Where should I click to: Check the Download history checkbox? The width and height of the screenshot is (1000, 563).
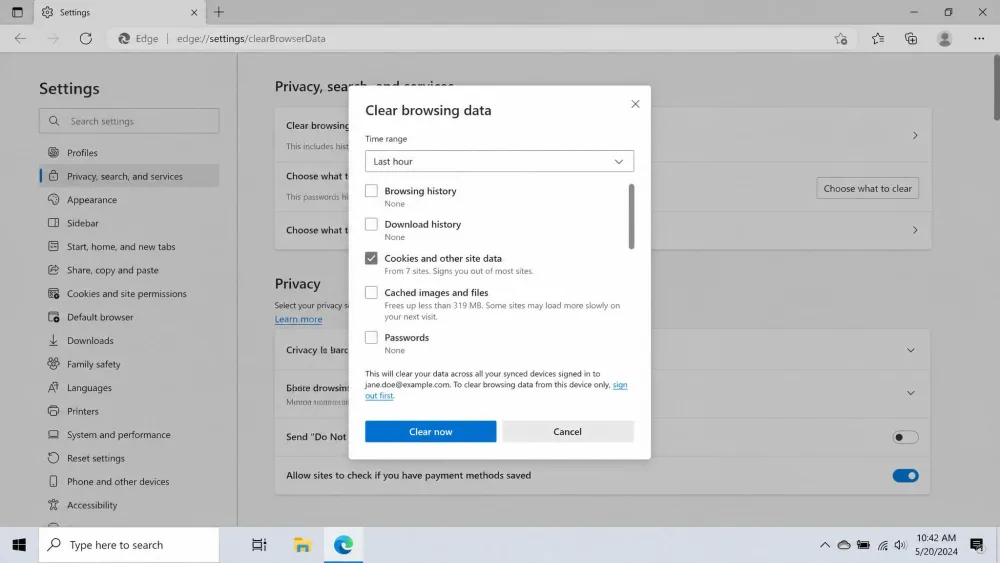coord(371,224)
